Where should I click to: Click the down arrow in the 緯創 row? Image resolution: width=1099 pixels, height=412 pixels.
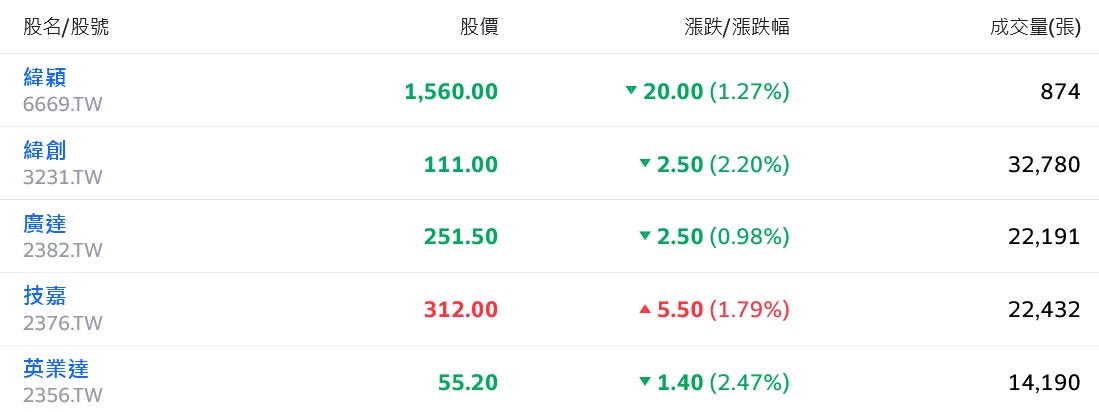pyautogui.click(x=646, y=163)
